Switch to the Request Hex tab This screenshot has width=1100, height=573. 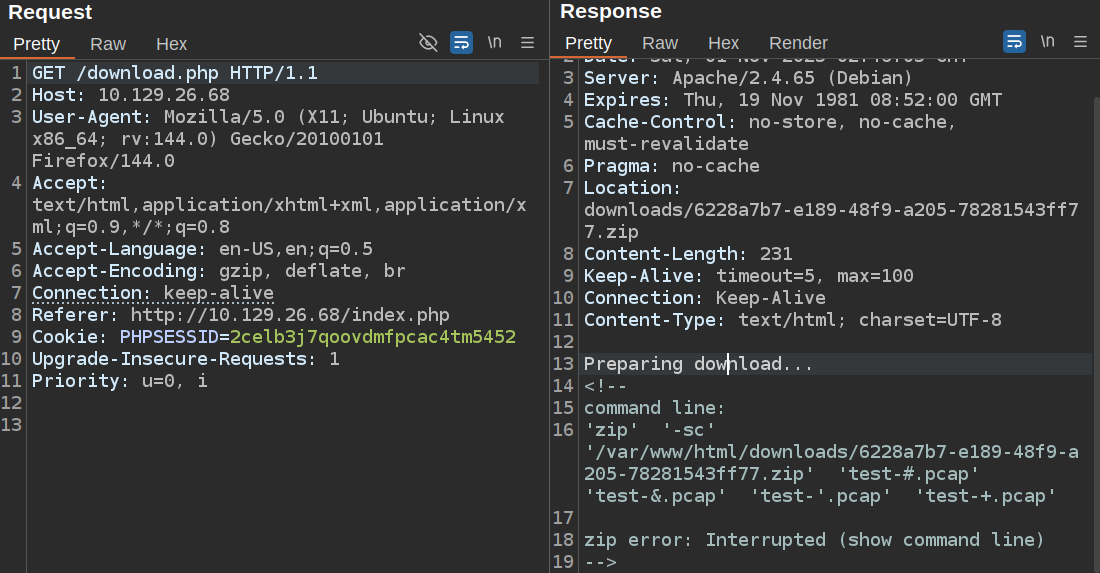coord(171,44)
